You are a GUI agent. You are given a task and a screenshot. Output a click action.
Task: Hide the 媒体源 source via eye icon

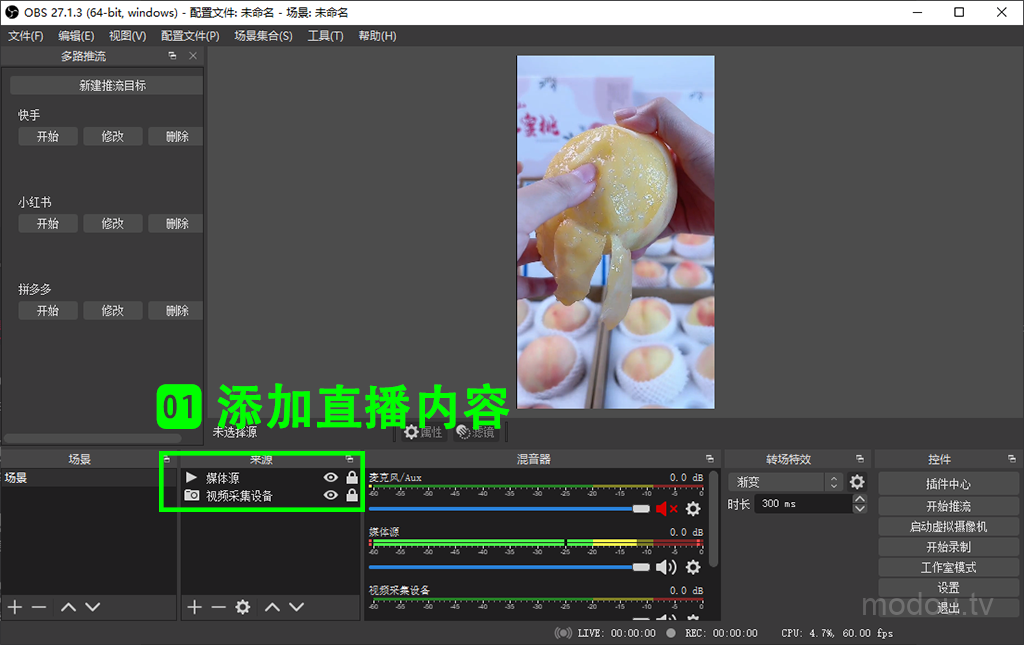[x=331, y=478]
